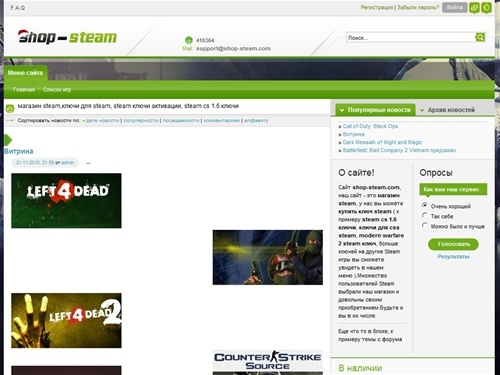Click the admin author link
The image size is (500, 375).
[x=68, y=163]
